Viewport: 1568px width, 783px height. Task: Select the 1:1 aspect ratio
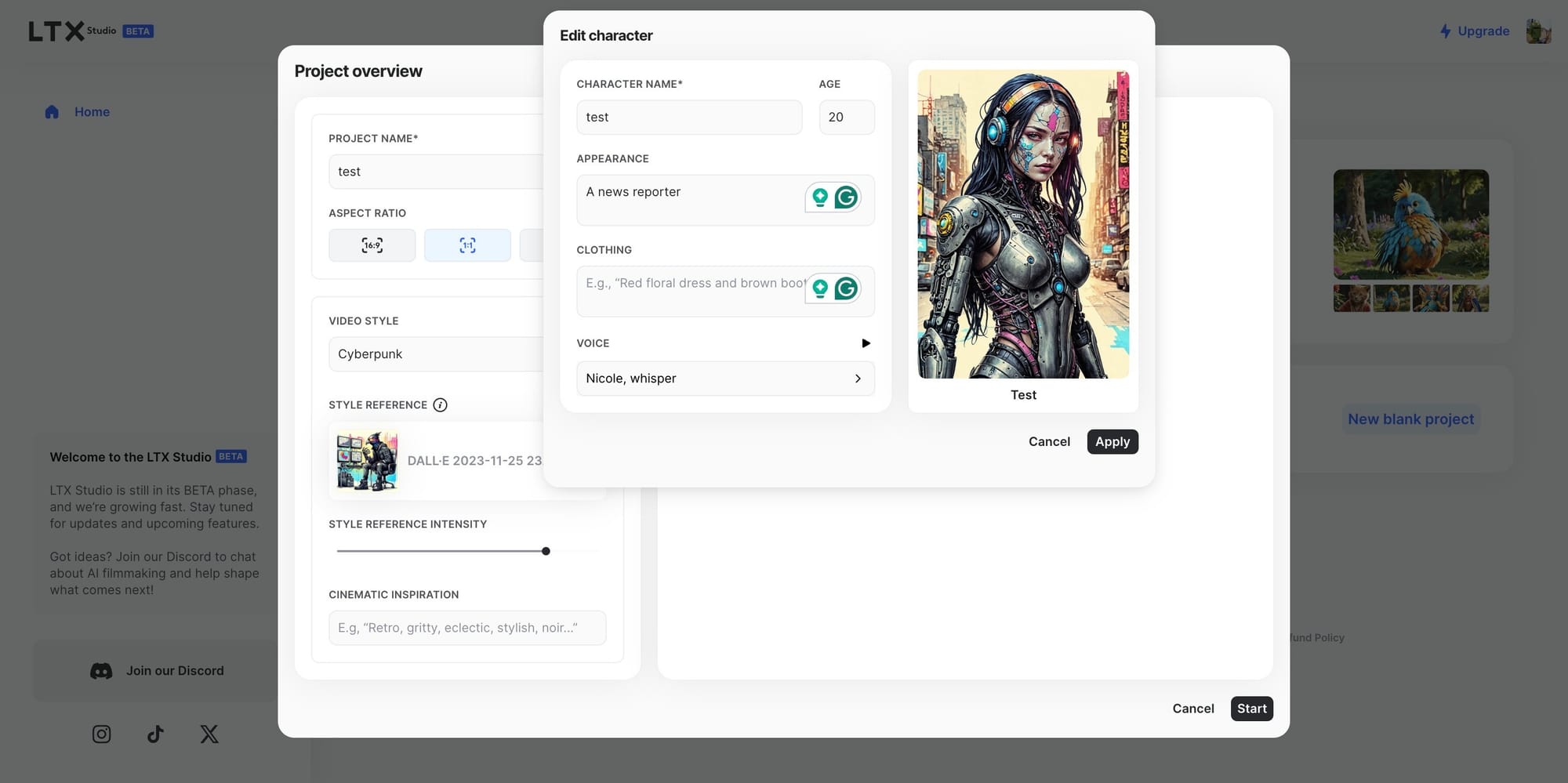(467, 245)
